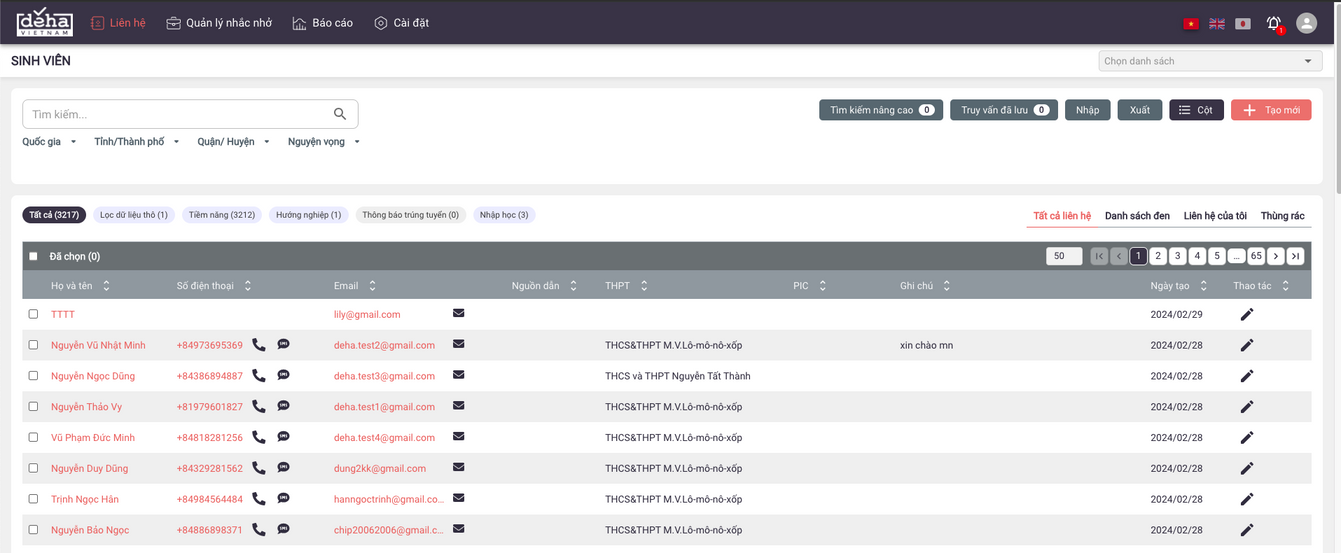Open the Chọn danh sách combo box

click(1209, 61)
